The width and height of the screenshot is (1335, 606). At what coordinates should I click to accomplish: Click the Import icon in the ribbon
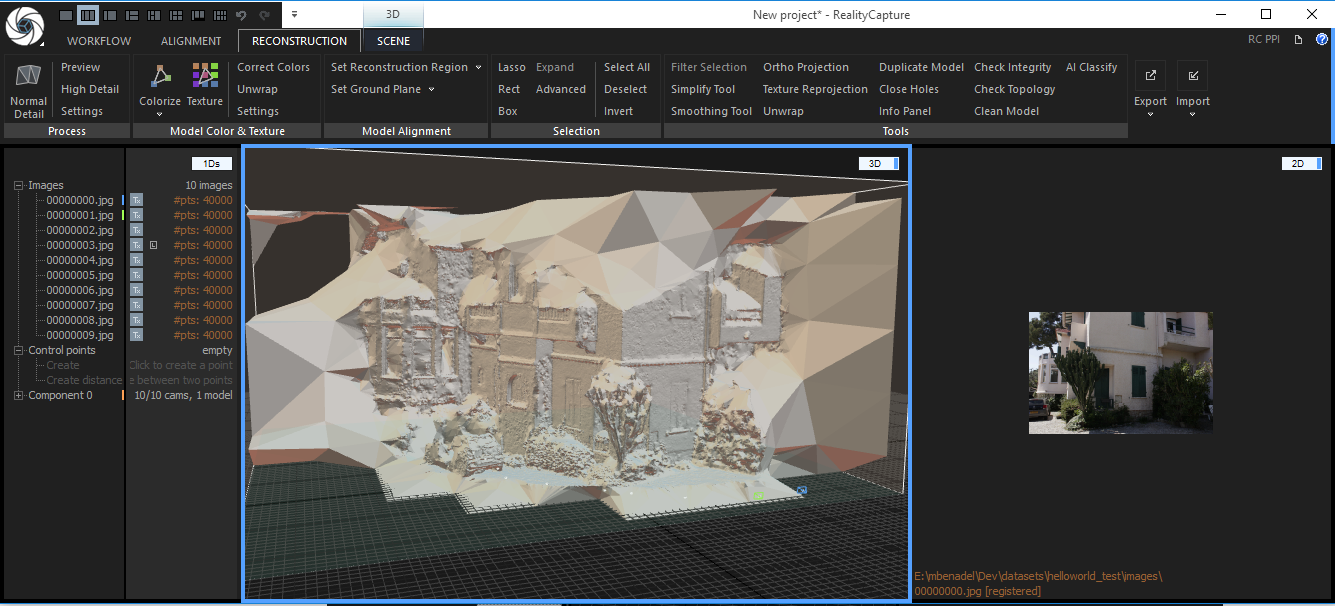point(1192,76)
